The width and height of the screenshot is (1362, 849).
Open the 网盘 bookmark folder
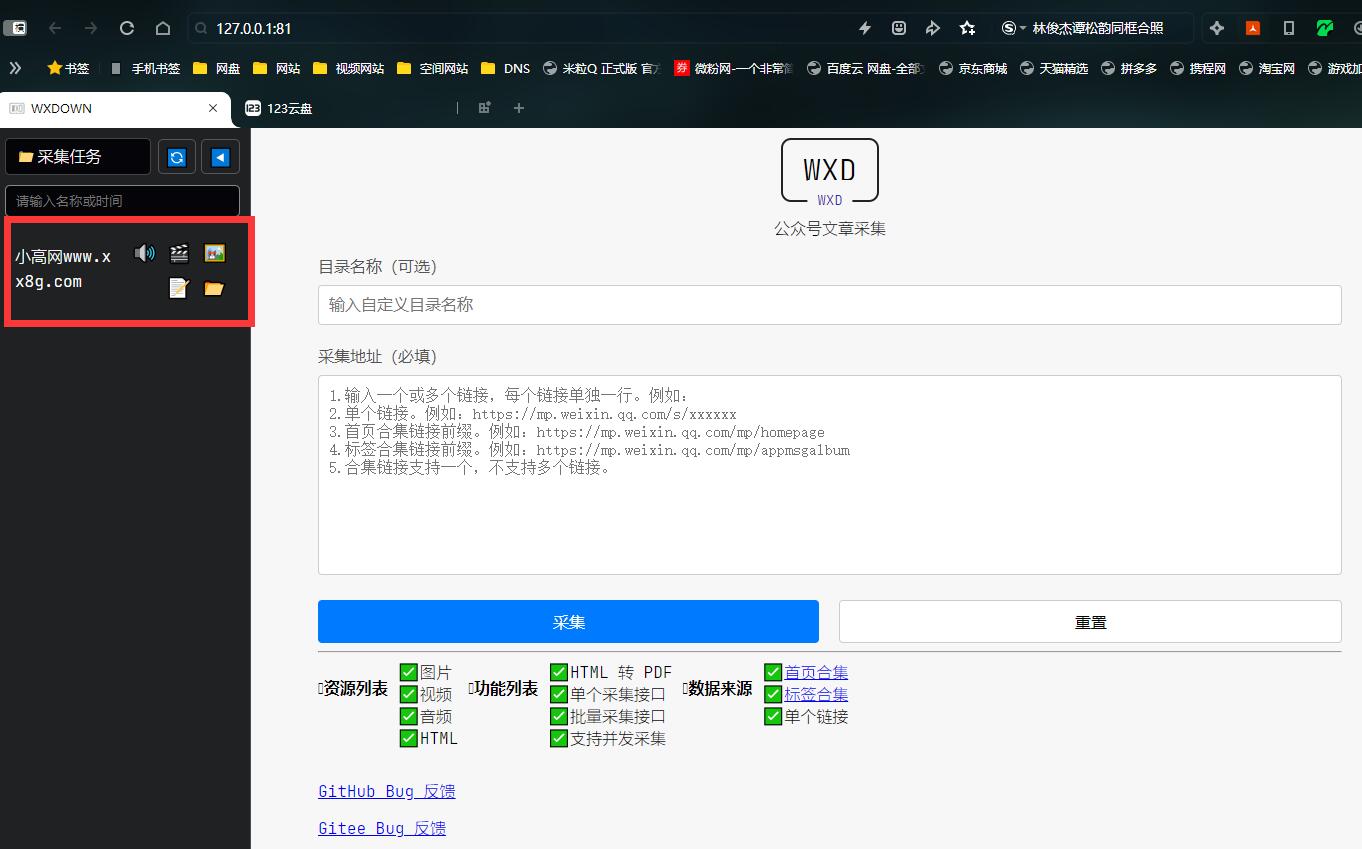217,68
